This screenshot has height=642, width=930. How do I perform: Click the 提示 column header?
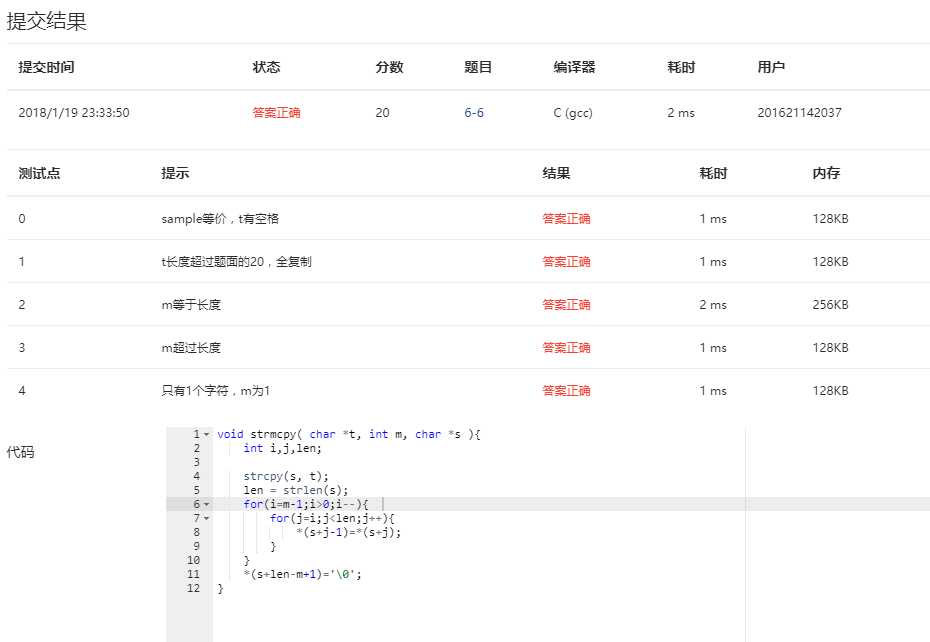click(x=175, y=173)
